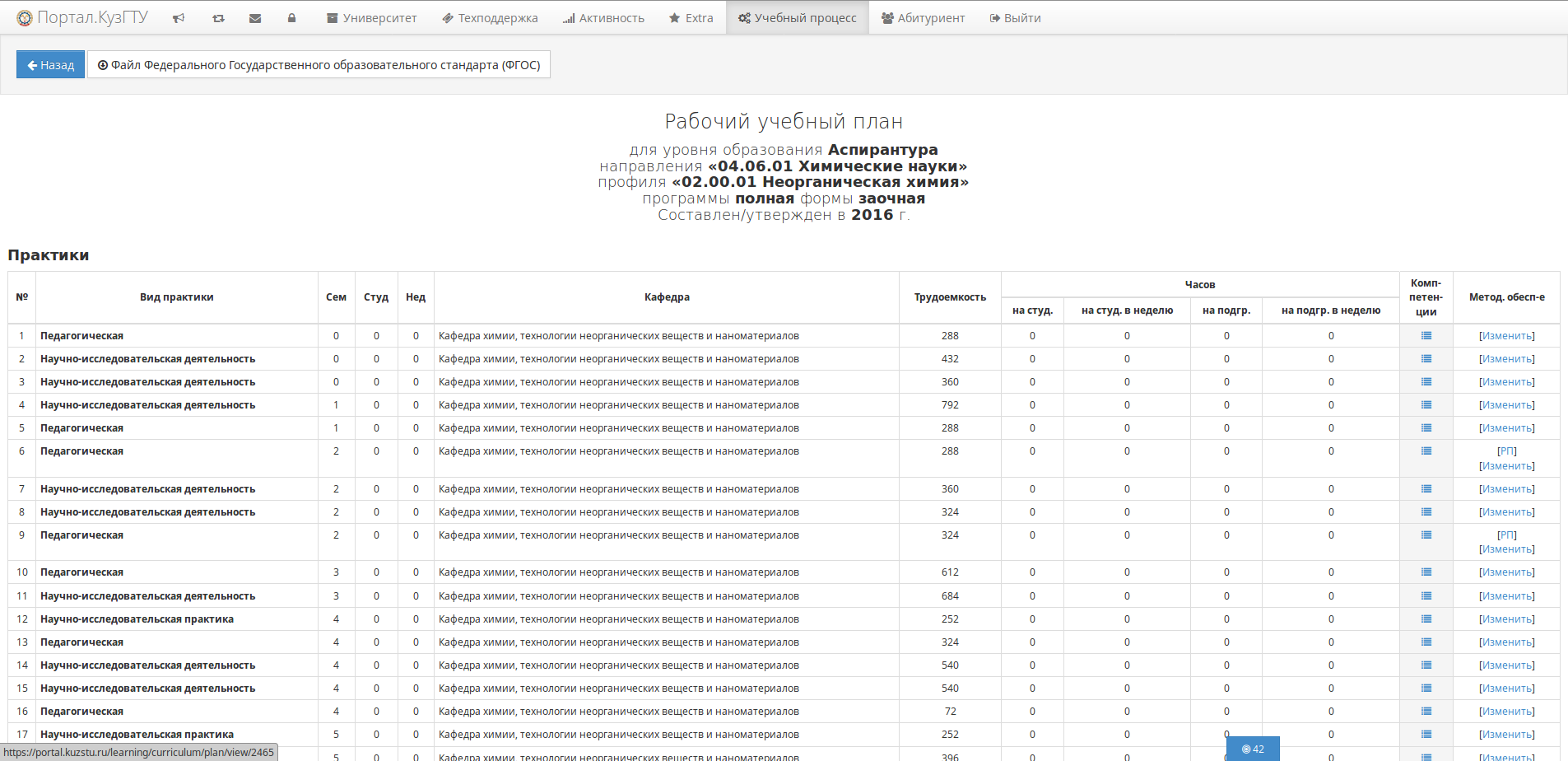Open competencies list icon for row 9
The image size is (1568, 761).
1426,535
